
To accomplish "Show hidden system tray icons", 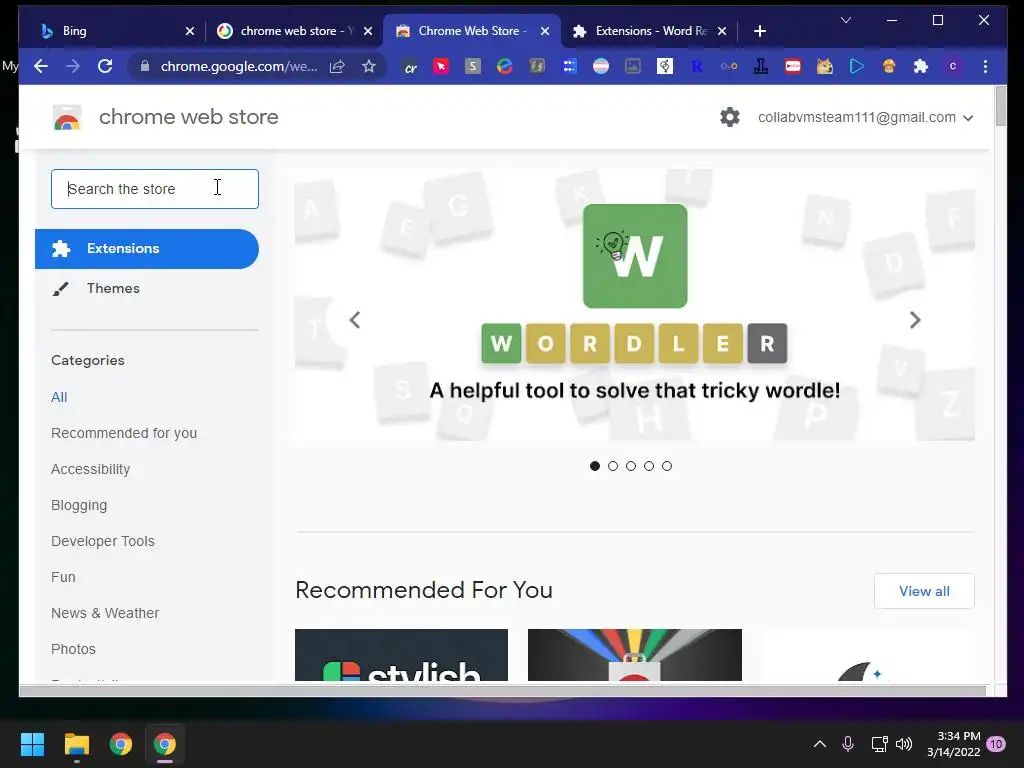I will (x=820, y=744).
